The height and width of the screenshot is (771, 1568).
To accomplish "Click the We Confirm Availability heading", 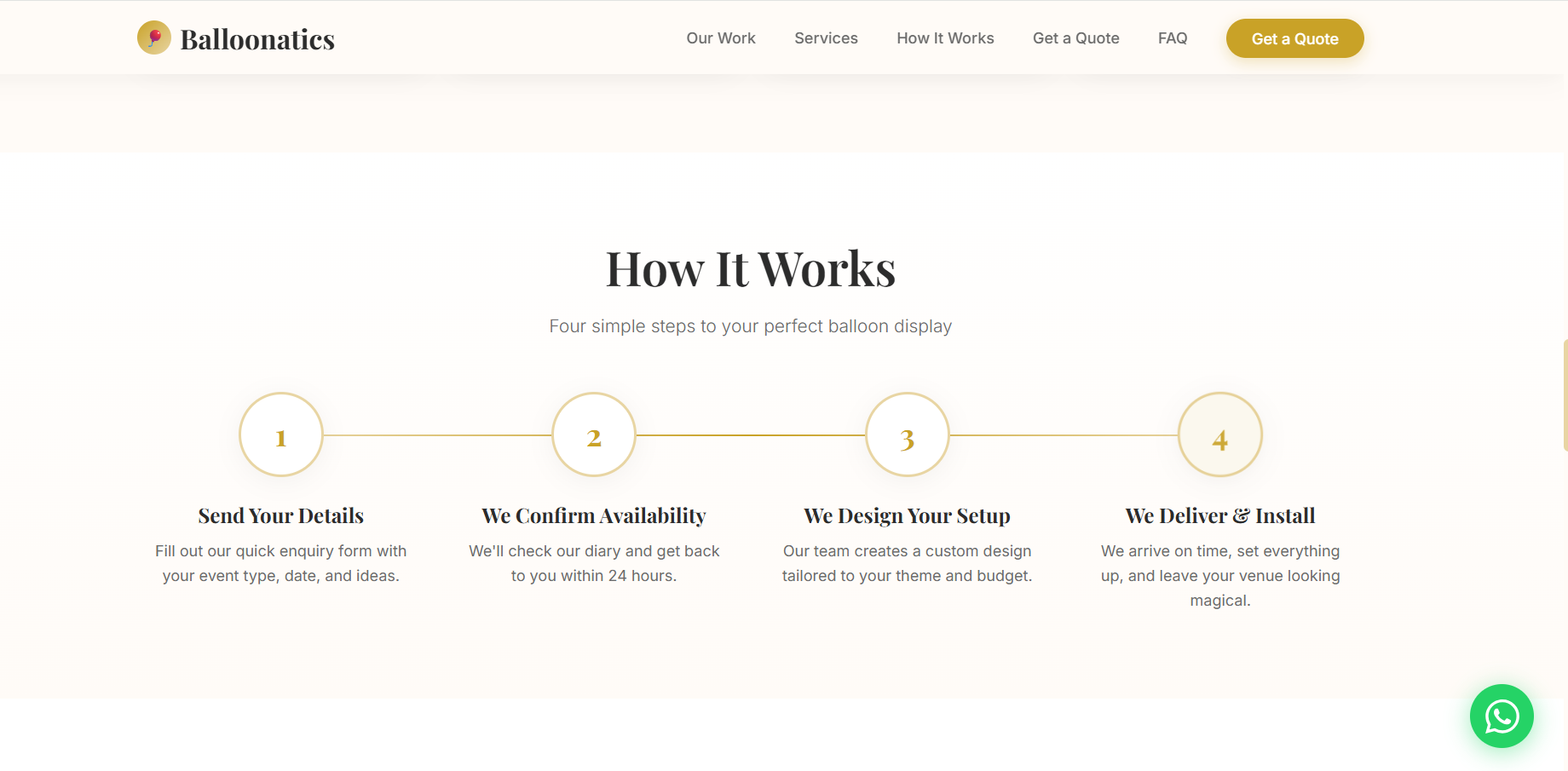I will 594,515.
